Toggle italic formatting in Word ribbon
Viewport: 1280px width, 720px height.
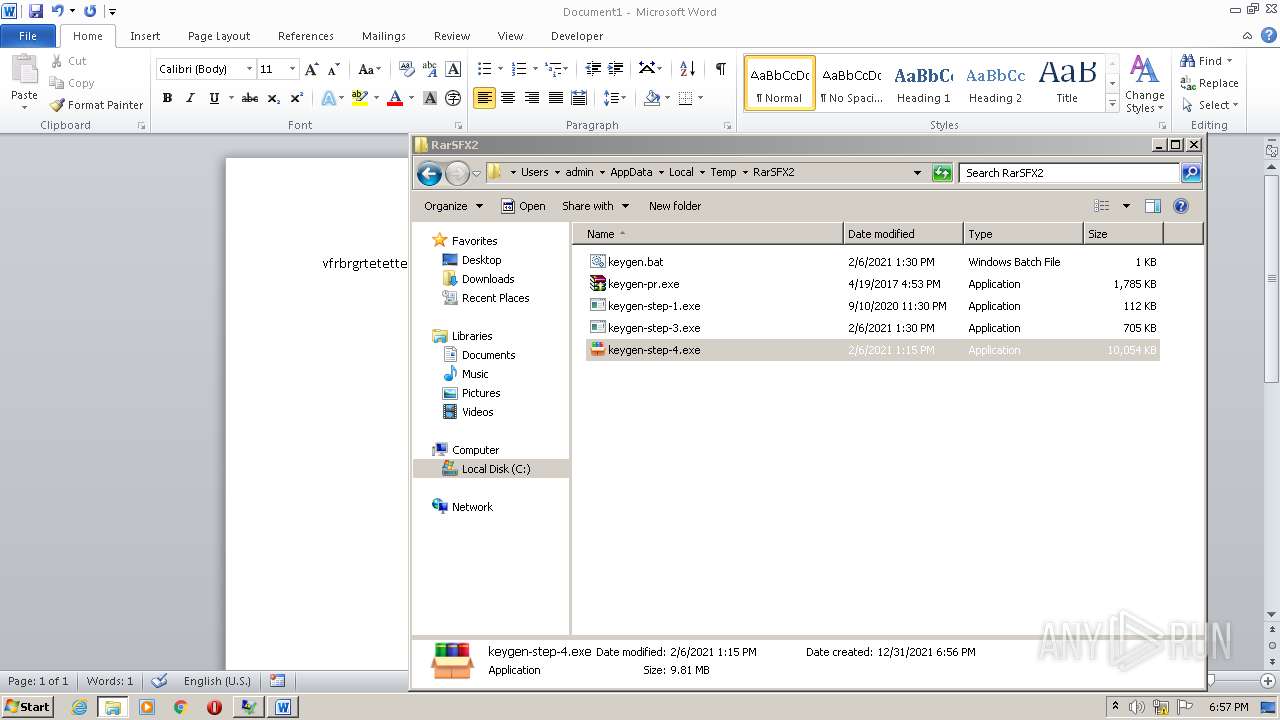tap(190, 98)
